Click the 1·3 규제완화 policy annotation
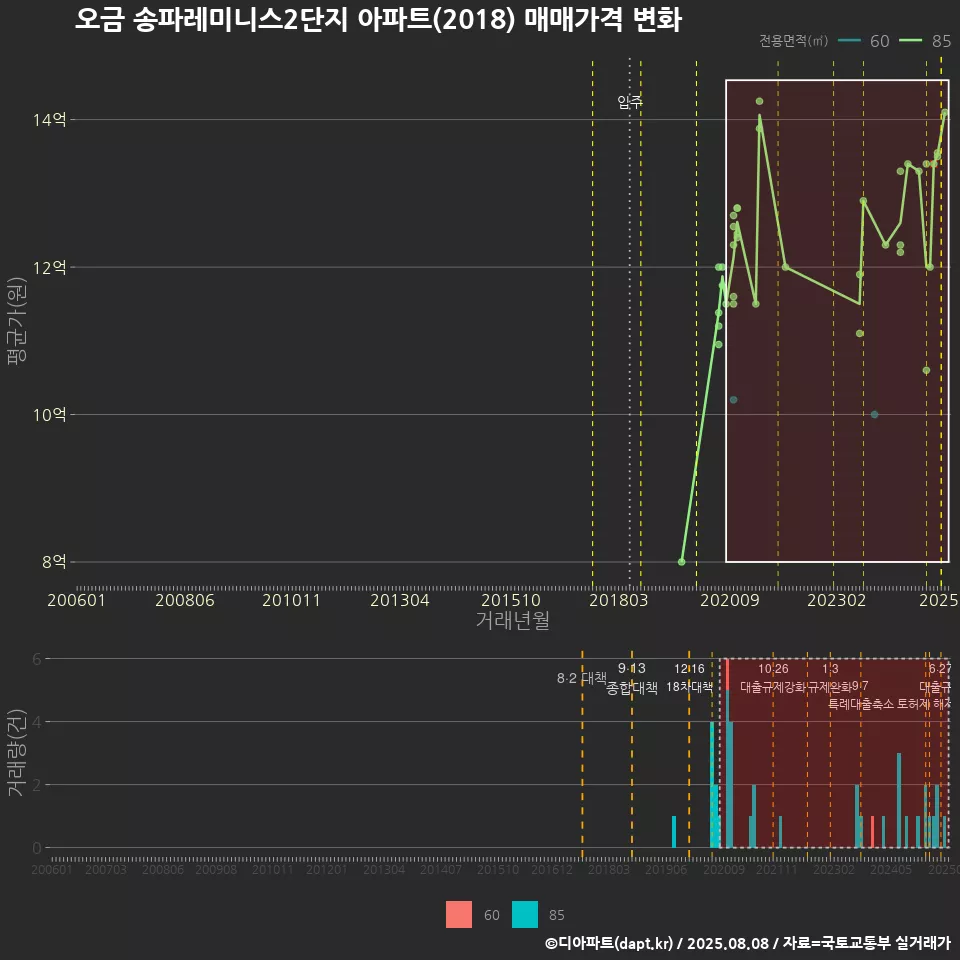The image size is (960, 960). pos(830,678)
